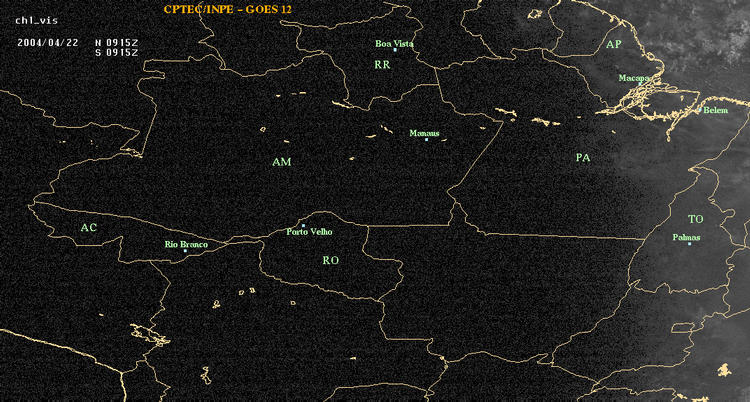Click the Rio Branco city marker dot

point(185,251)
